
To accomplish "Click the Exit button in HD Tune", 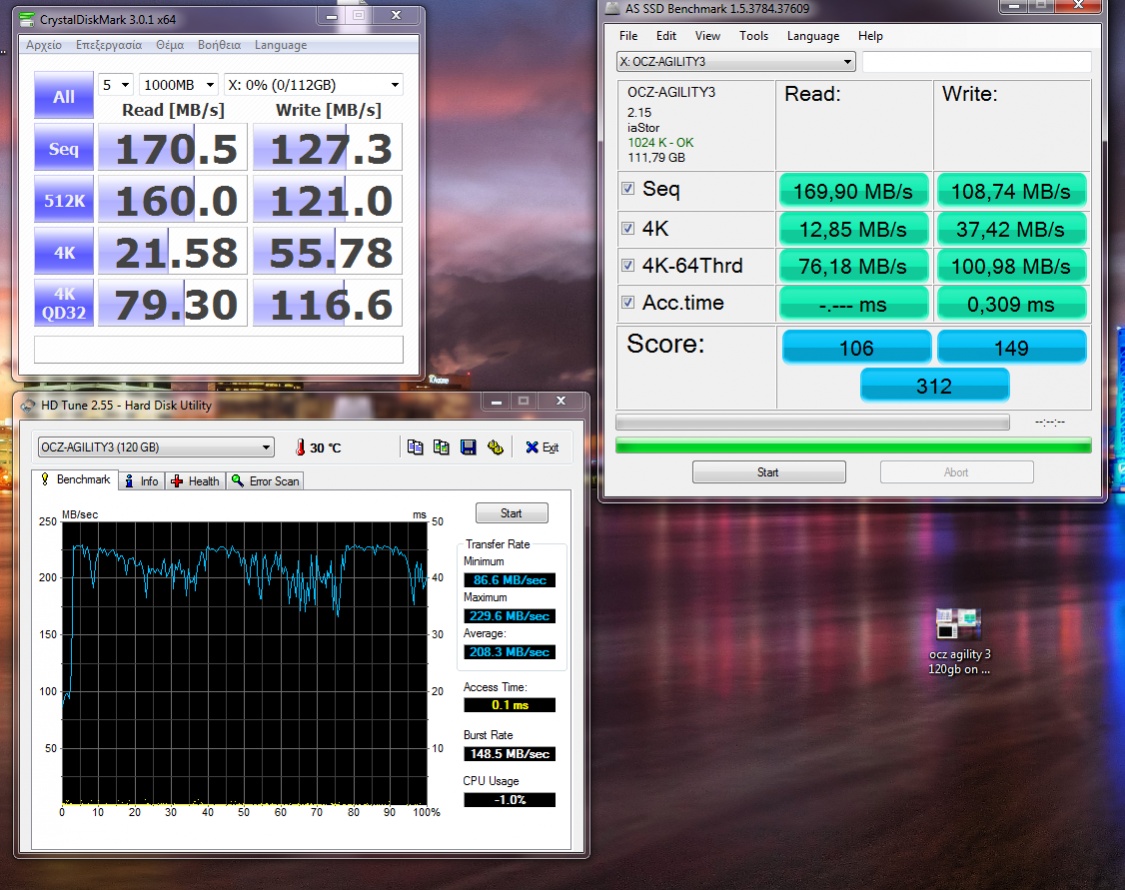I will (x=542, y=447).
